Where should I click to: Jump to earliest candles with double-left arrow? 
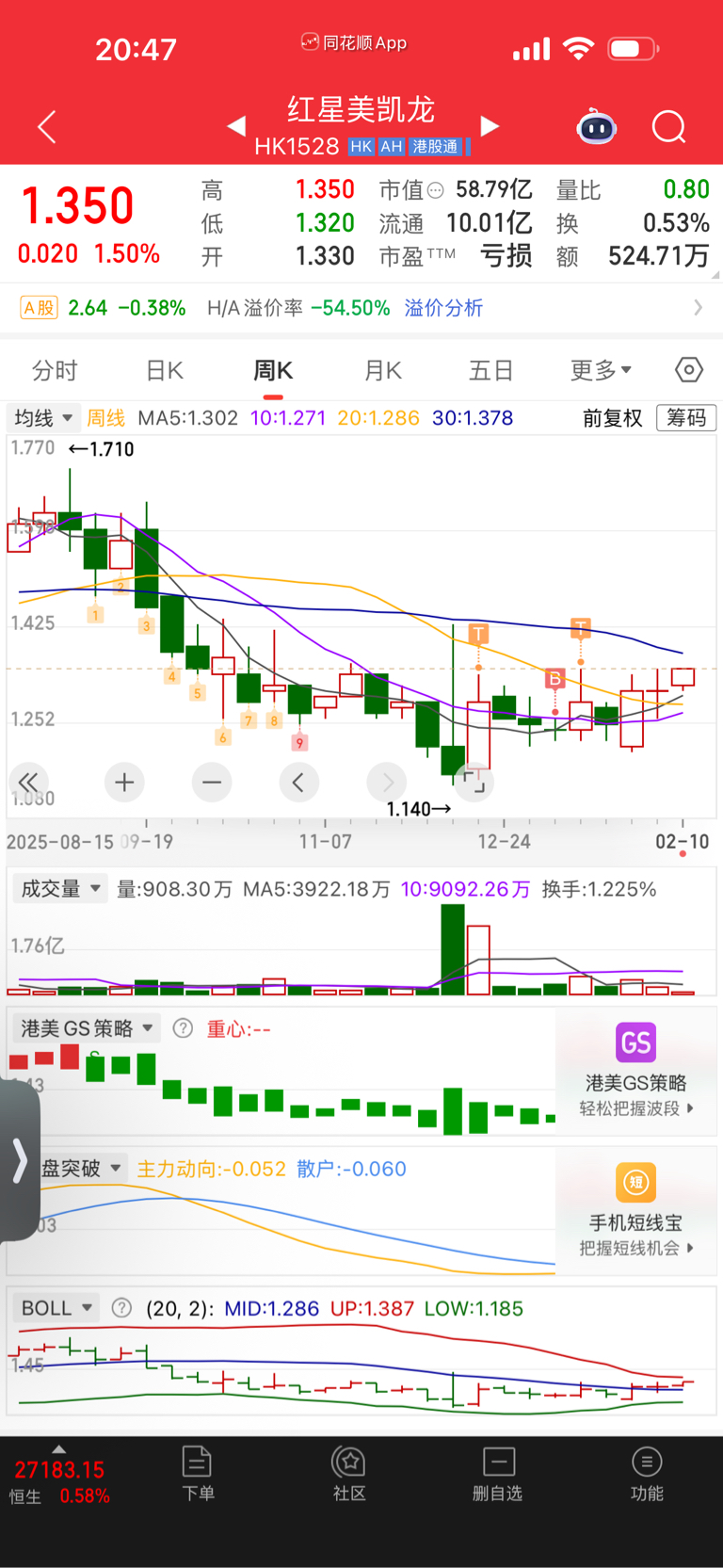(29, 782)
